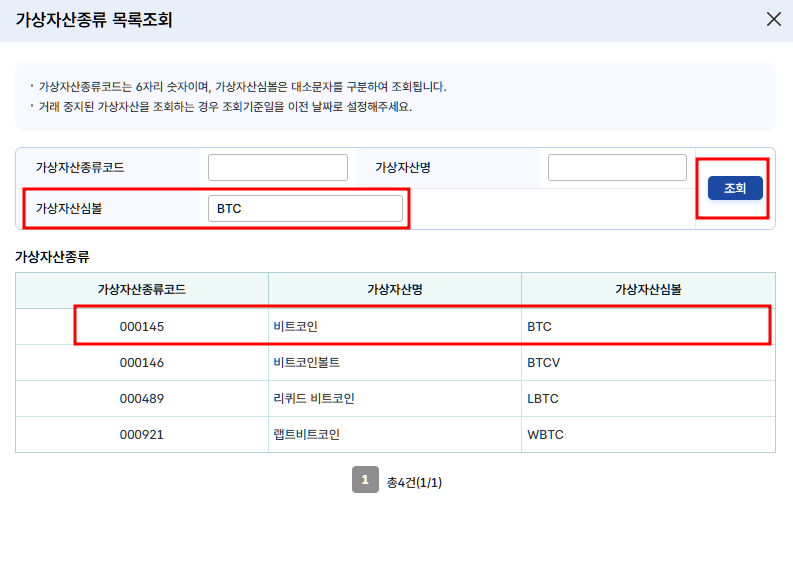Click the 가상자산명 table column header

point(395,290)
